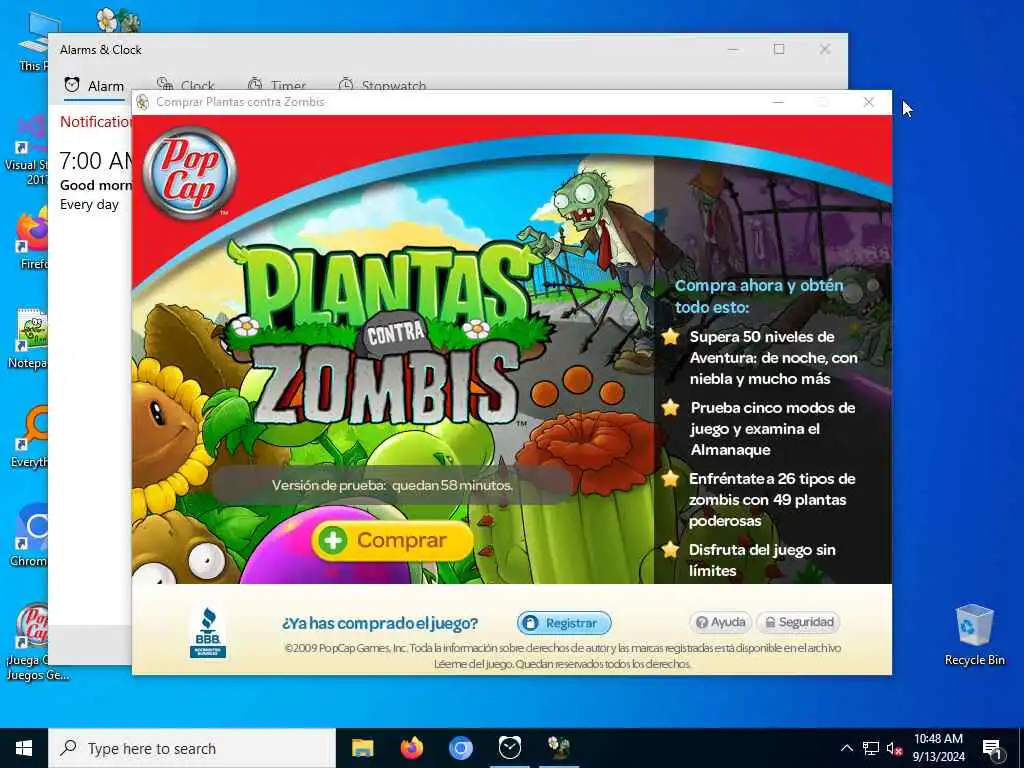Open the taskbar clock and date

click(938, 748)
